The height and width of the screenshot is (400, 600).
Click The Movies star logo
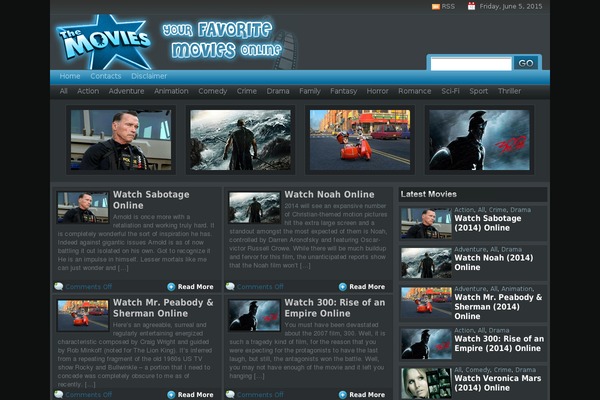tap(104, 42)
